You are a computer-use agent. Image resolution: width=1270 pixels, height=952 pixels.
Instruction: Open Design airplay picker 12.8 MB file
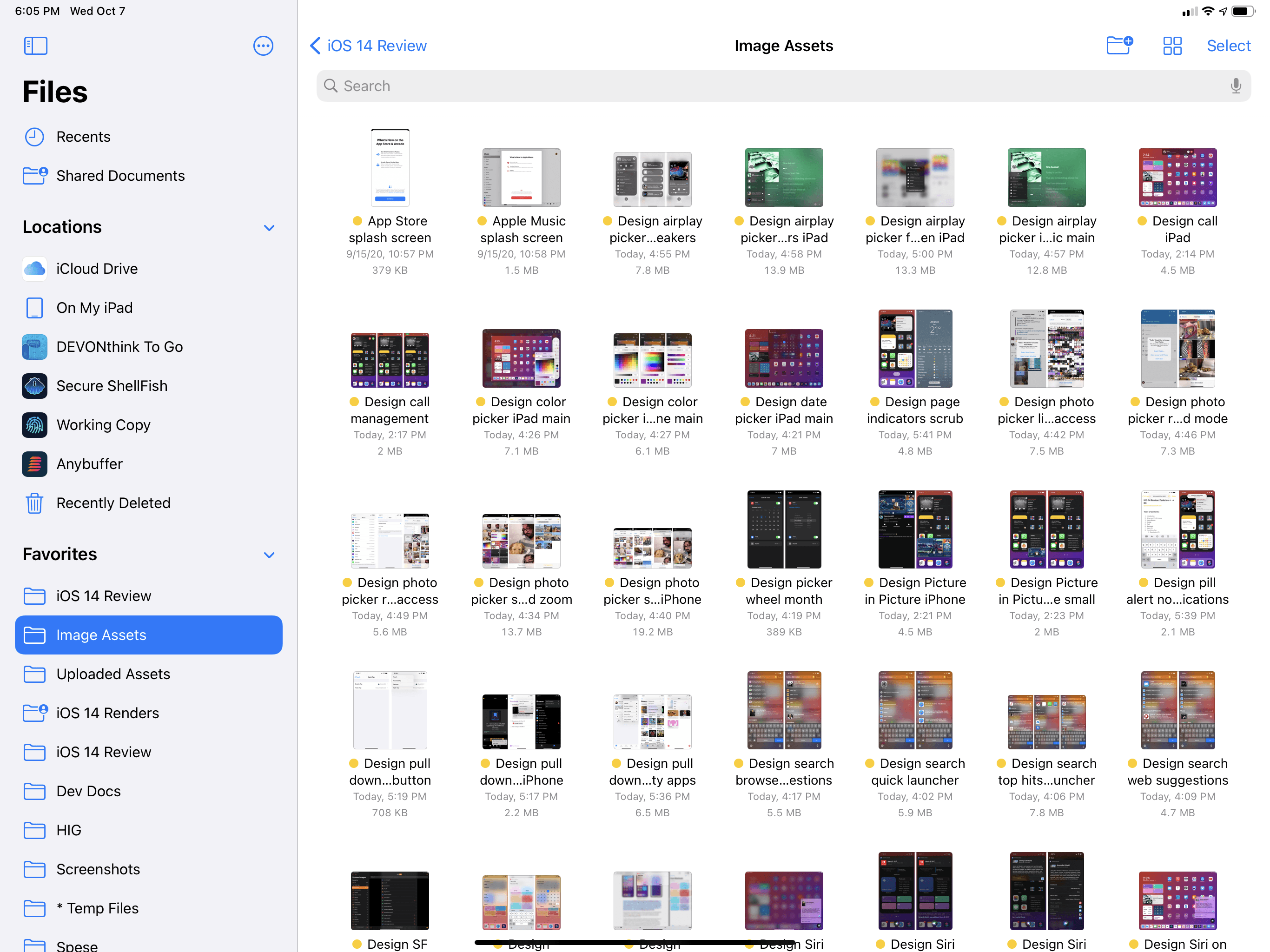pos(1046,178)
